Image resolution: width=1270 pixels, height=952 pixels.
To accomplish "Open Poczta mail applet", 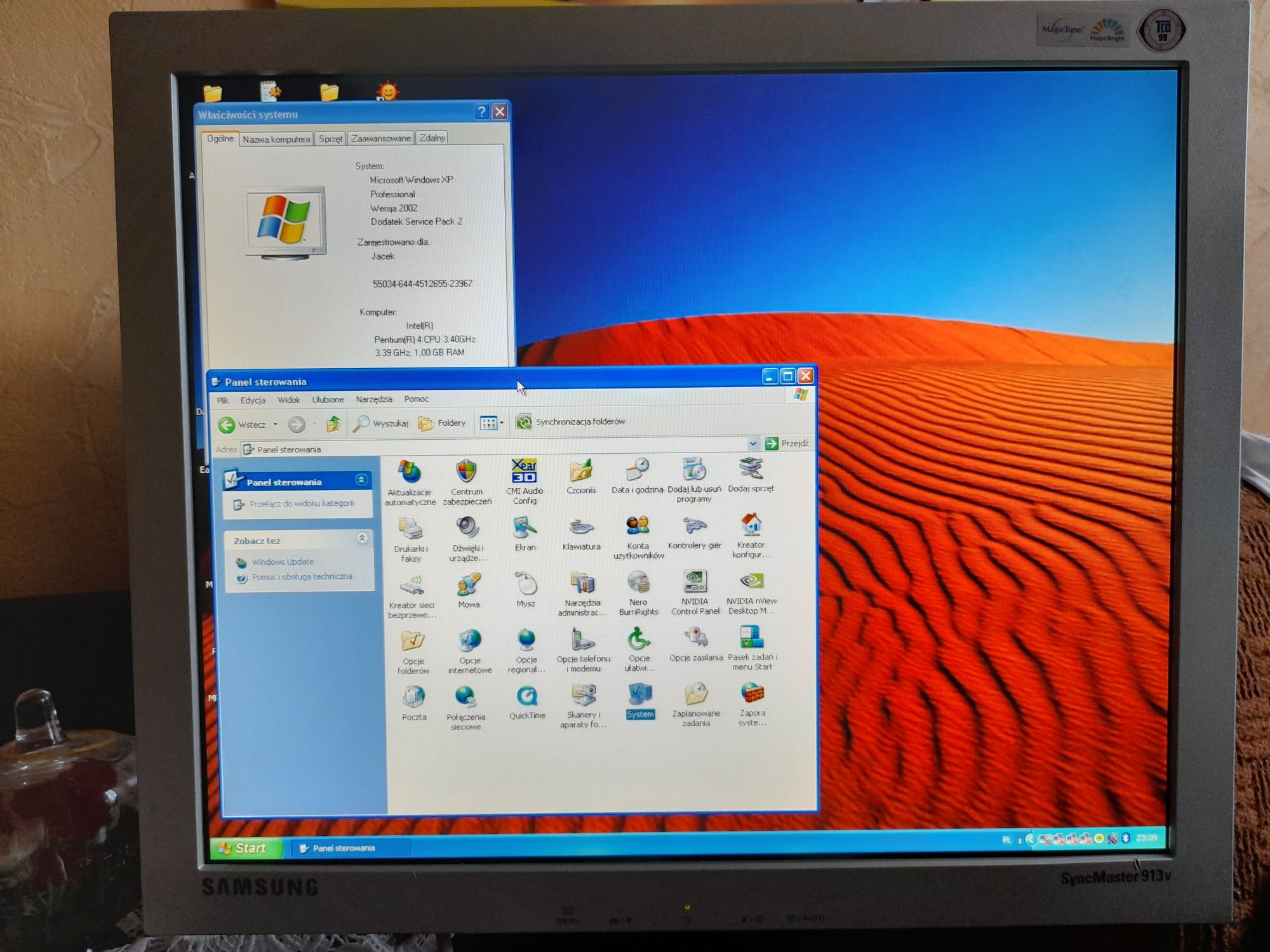I will pos(414,703).
